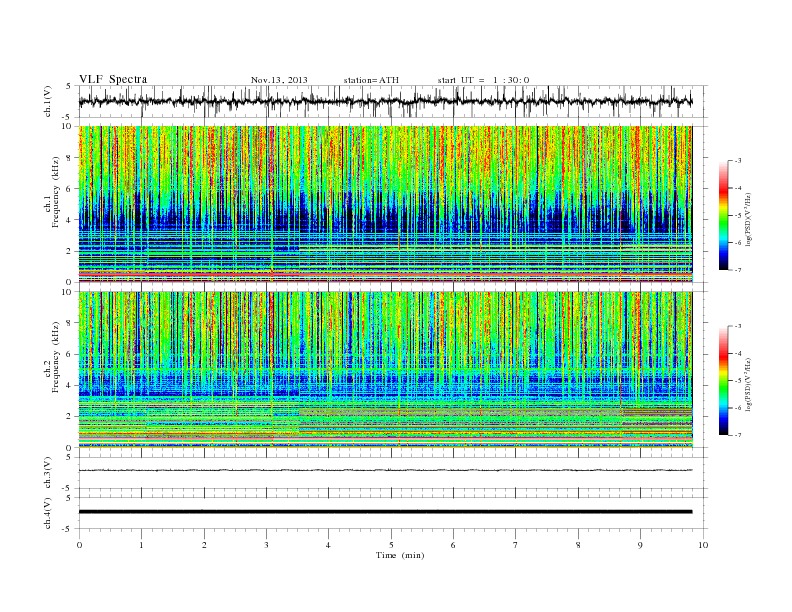Viewport: 792px width, 612px height.
Task: Click the time axis tick label '4'
Action: (x=328, y=545)
